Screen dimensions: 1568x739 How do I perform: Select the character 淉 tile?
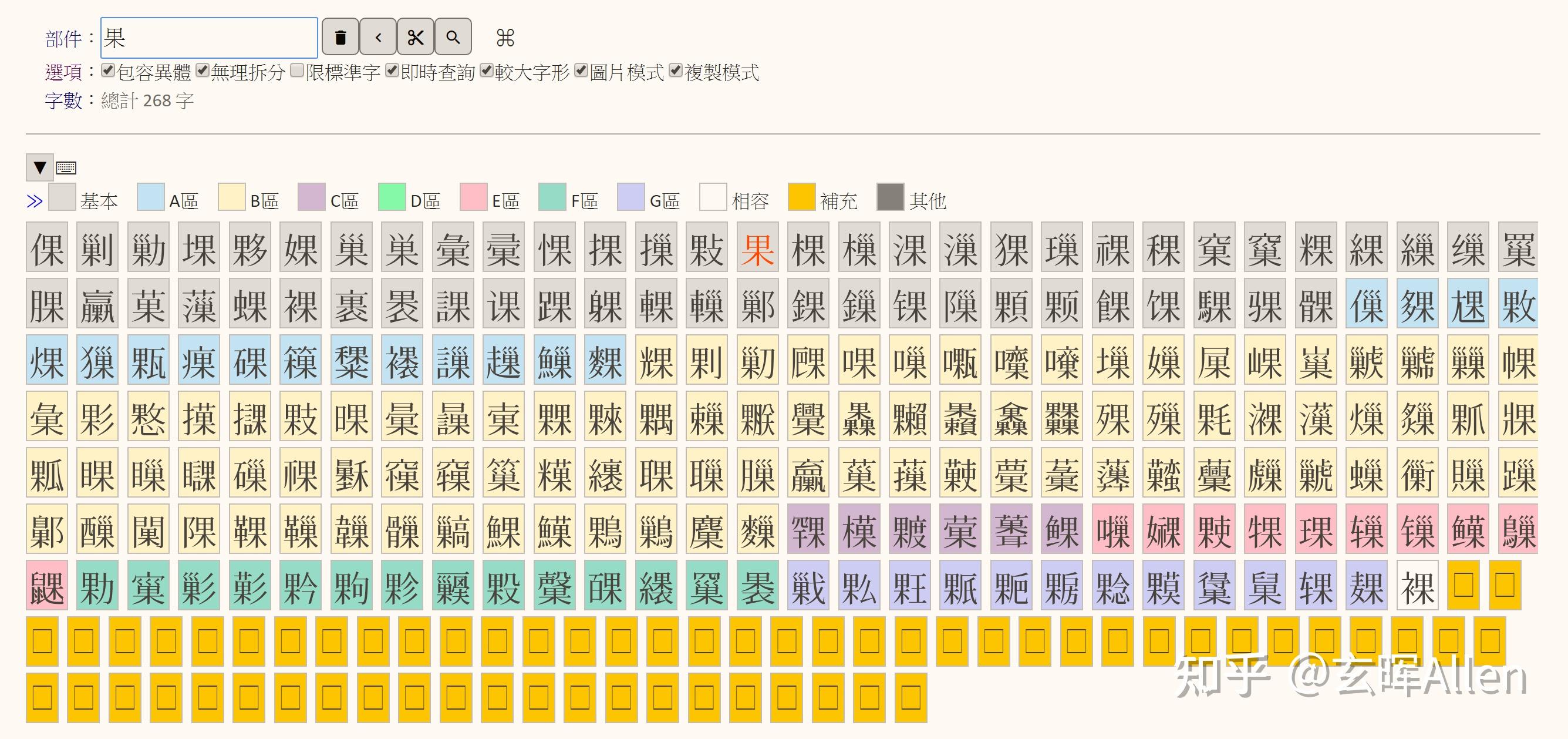pos(909,247)
